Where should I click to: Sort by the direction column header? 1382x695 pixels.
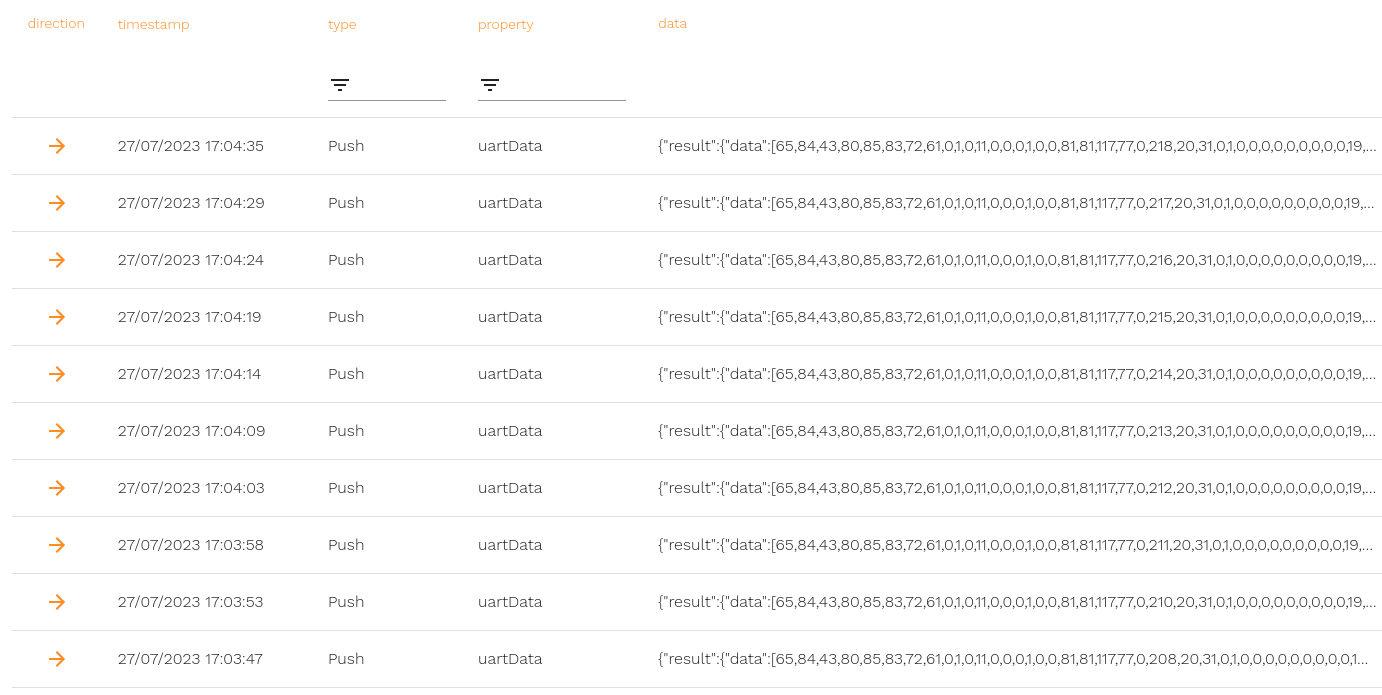pyautogui.click(x=56, y=24)
